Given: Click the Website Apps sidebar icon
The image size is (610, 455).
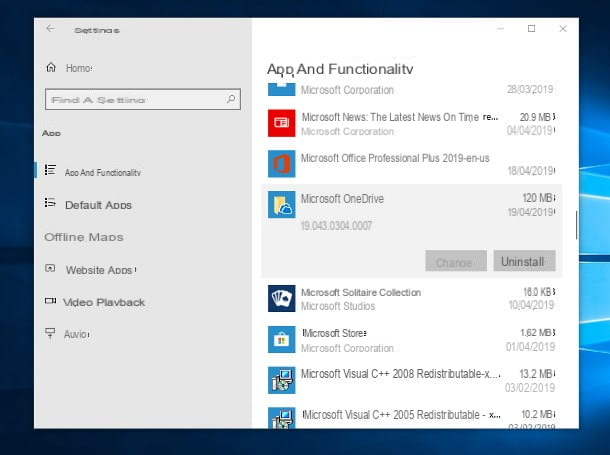Looking at the screenshot, I should pos(50,268).
